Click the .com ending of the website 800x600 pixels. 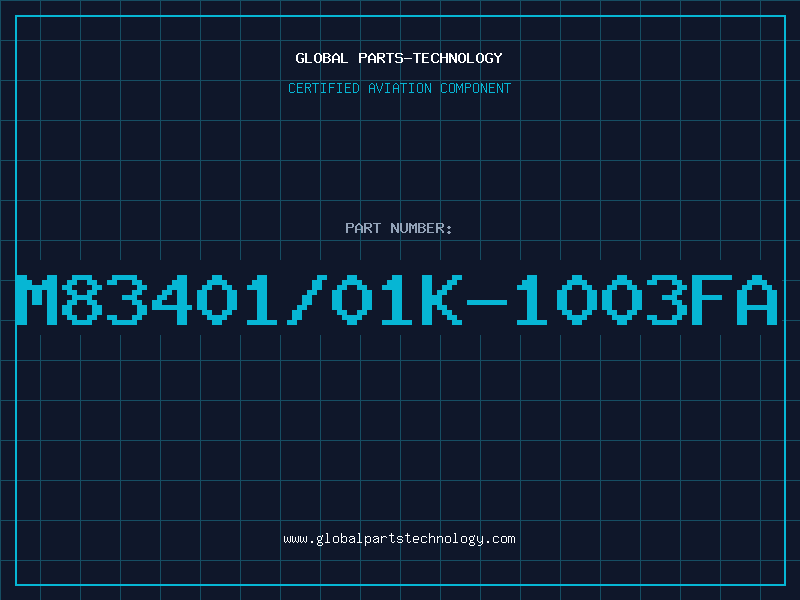click(x=499, y=539)
